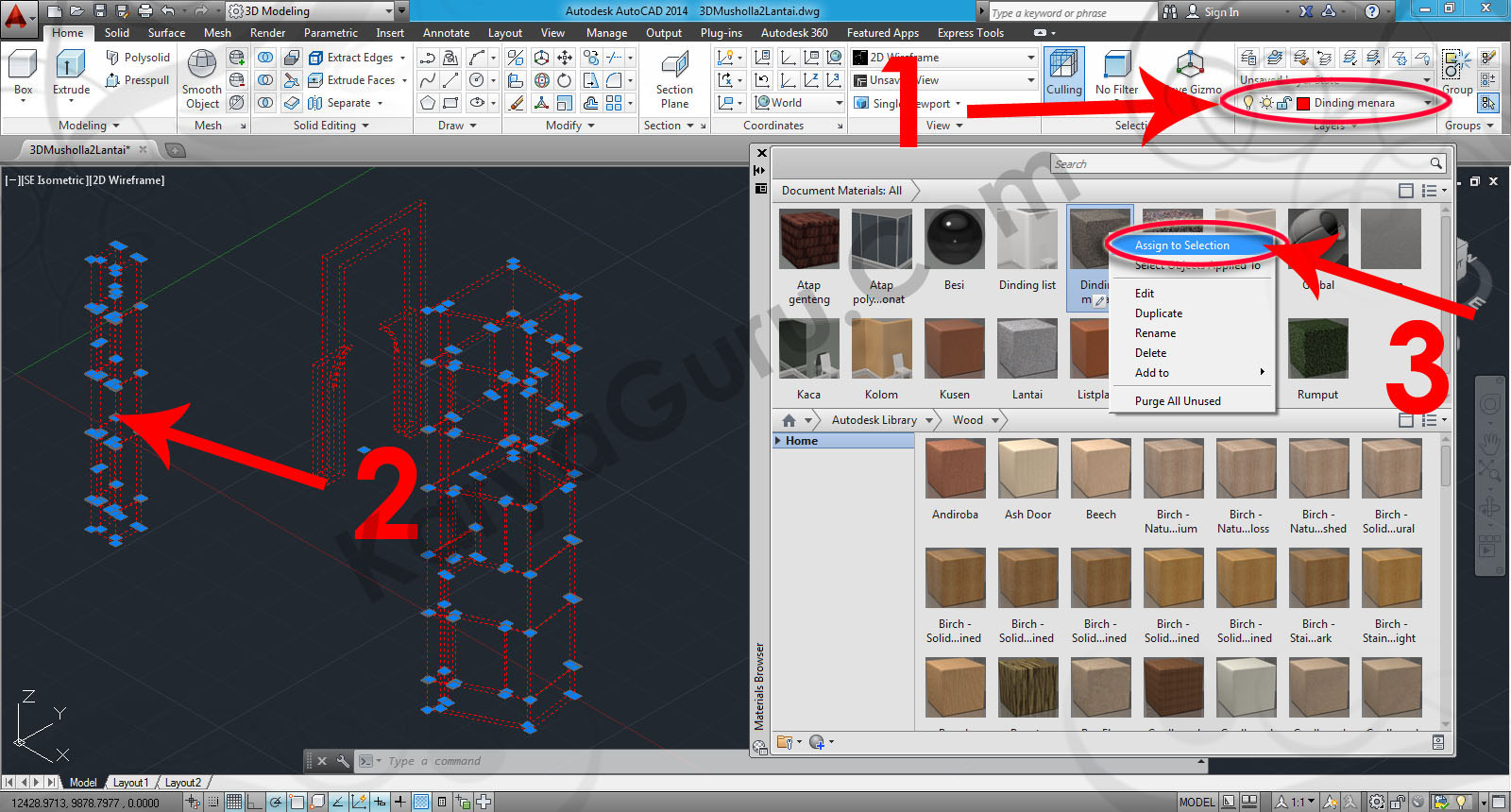Click the No Filter selection icon
1511x812 pixels.
tap(1116, 66)
